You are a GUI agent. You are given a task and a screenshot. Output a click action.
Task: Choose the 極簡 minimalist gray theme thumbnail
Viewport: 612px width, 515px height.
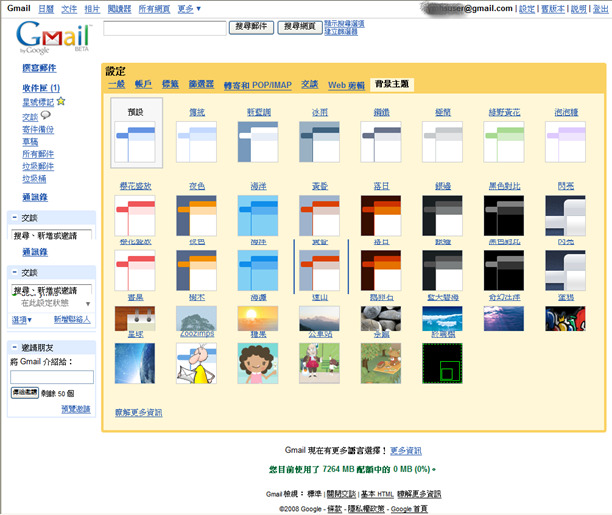click(x=442, y=141)
